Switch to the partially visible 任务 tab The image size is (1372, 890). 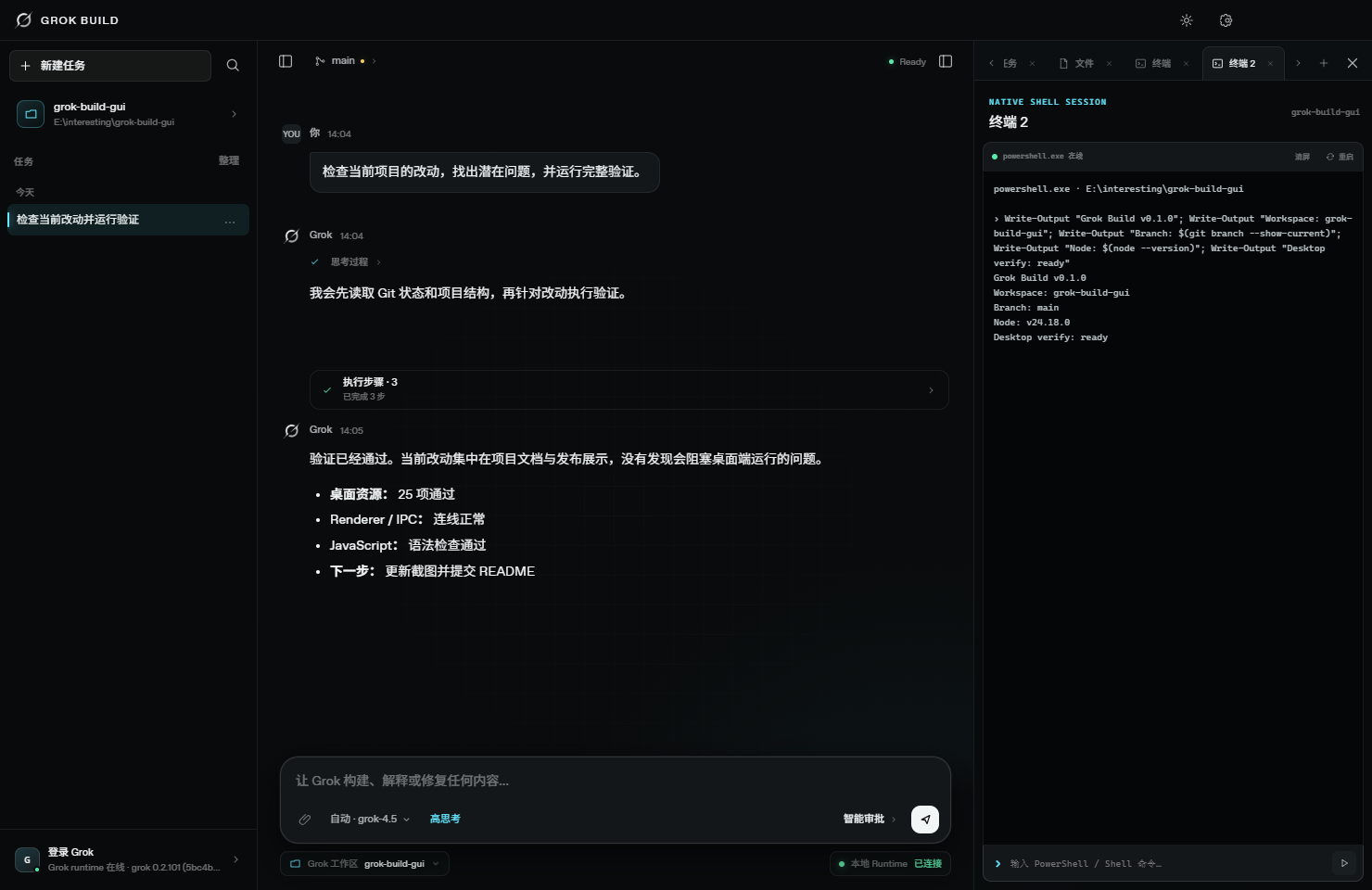pyautogui.click(x=1010, y=63)
